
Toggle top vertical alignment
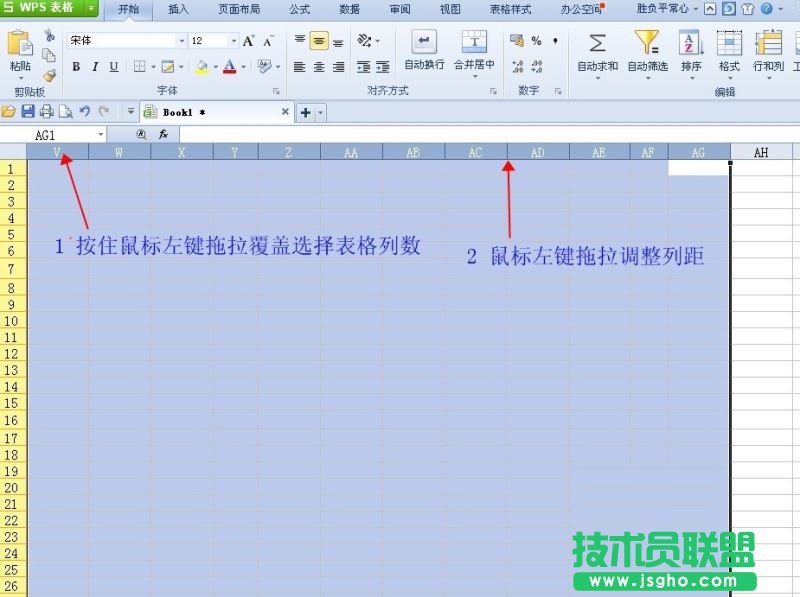tap(299, 40)
